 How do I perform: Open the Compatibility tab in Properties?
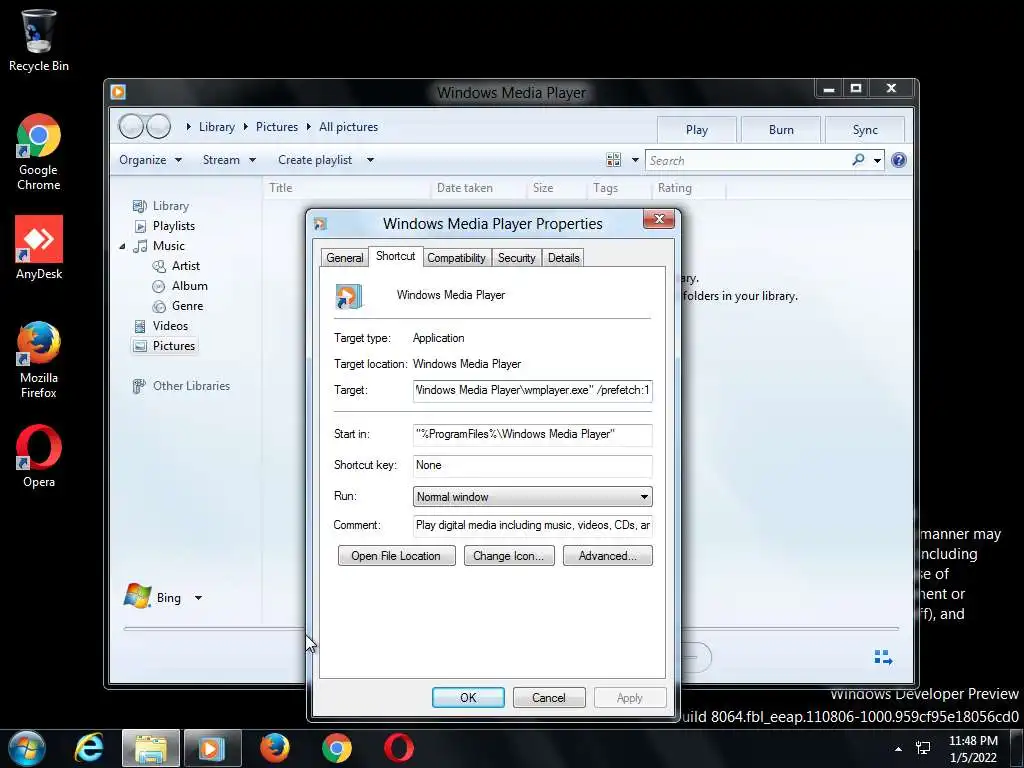[456, 258]
